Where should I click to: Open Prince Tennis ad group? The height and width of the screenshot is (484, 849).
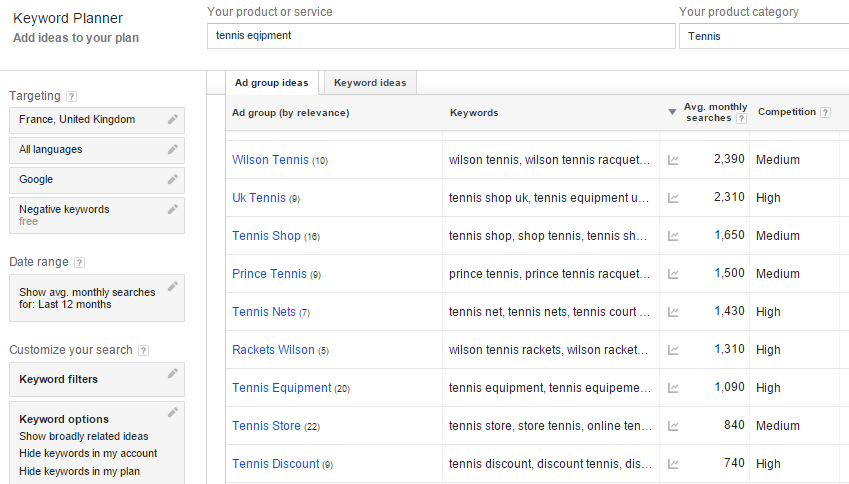tap(269, 273)
